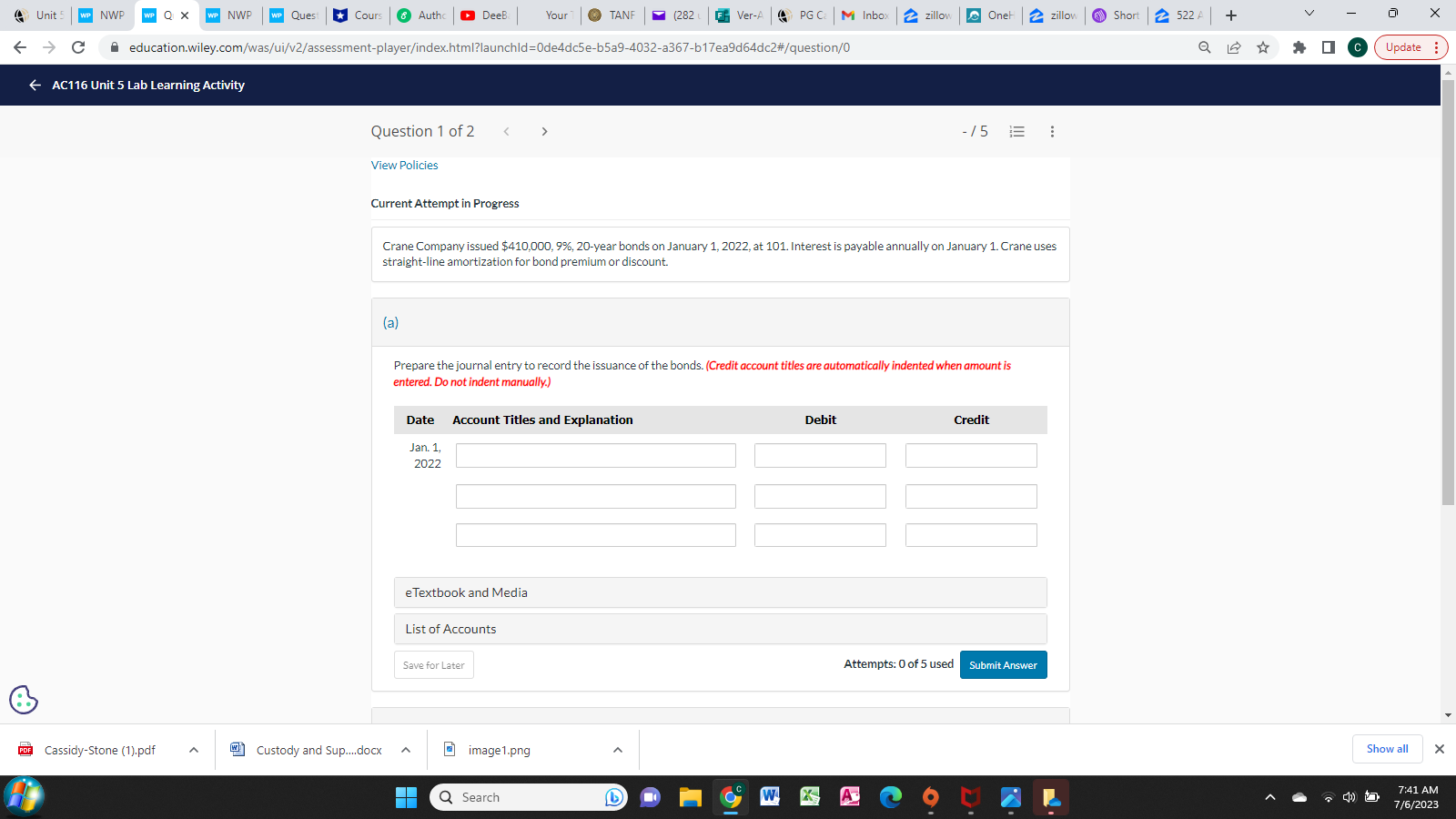Click the bookmark star in the address bar
Screen dimensions: 1456x819
[x=1263, y=47]
